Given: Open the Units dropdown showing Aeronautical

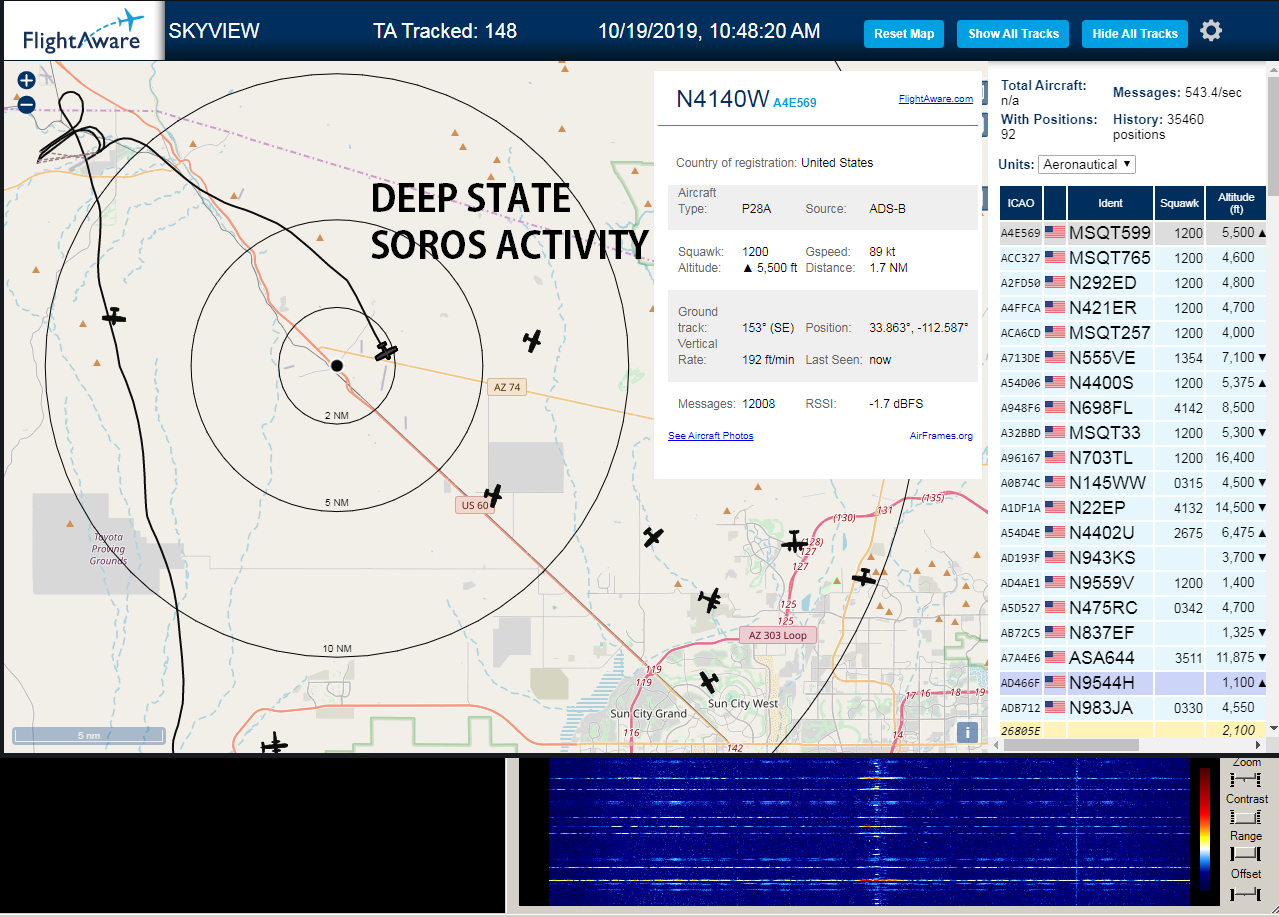Looking at the screenshot, I should pyautogui.click(x=1087, y=164).
